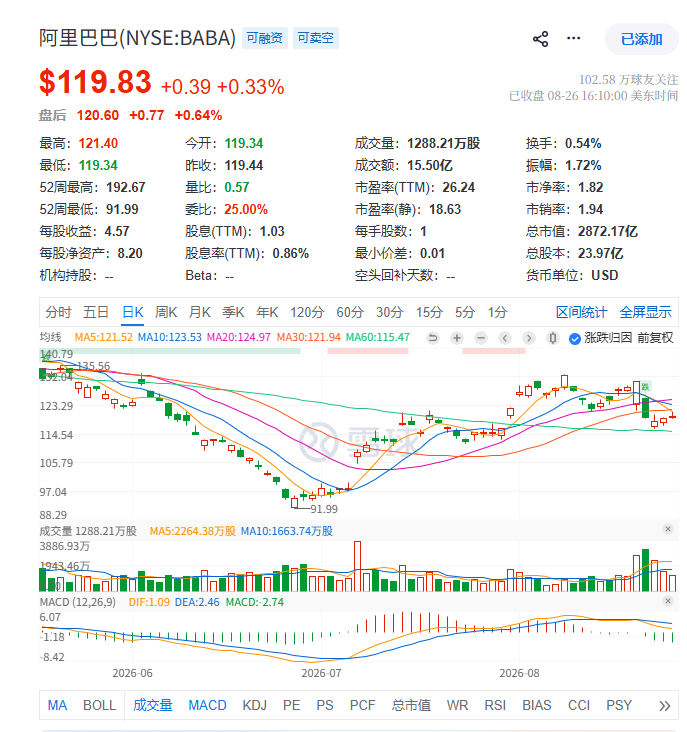The width and height of the screenshot is (687, 732).
Task: Open the 前复权 adjustment dropdown
Action: (655, 338)
